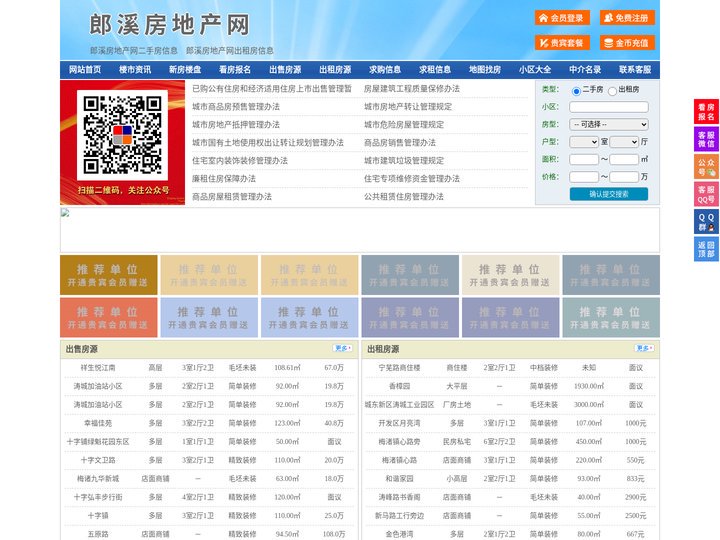This screenshot has width=720, height=540.
Task: Click the 会员登录 button
Action: pos(562,18)
